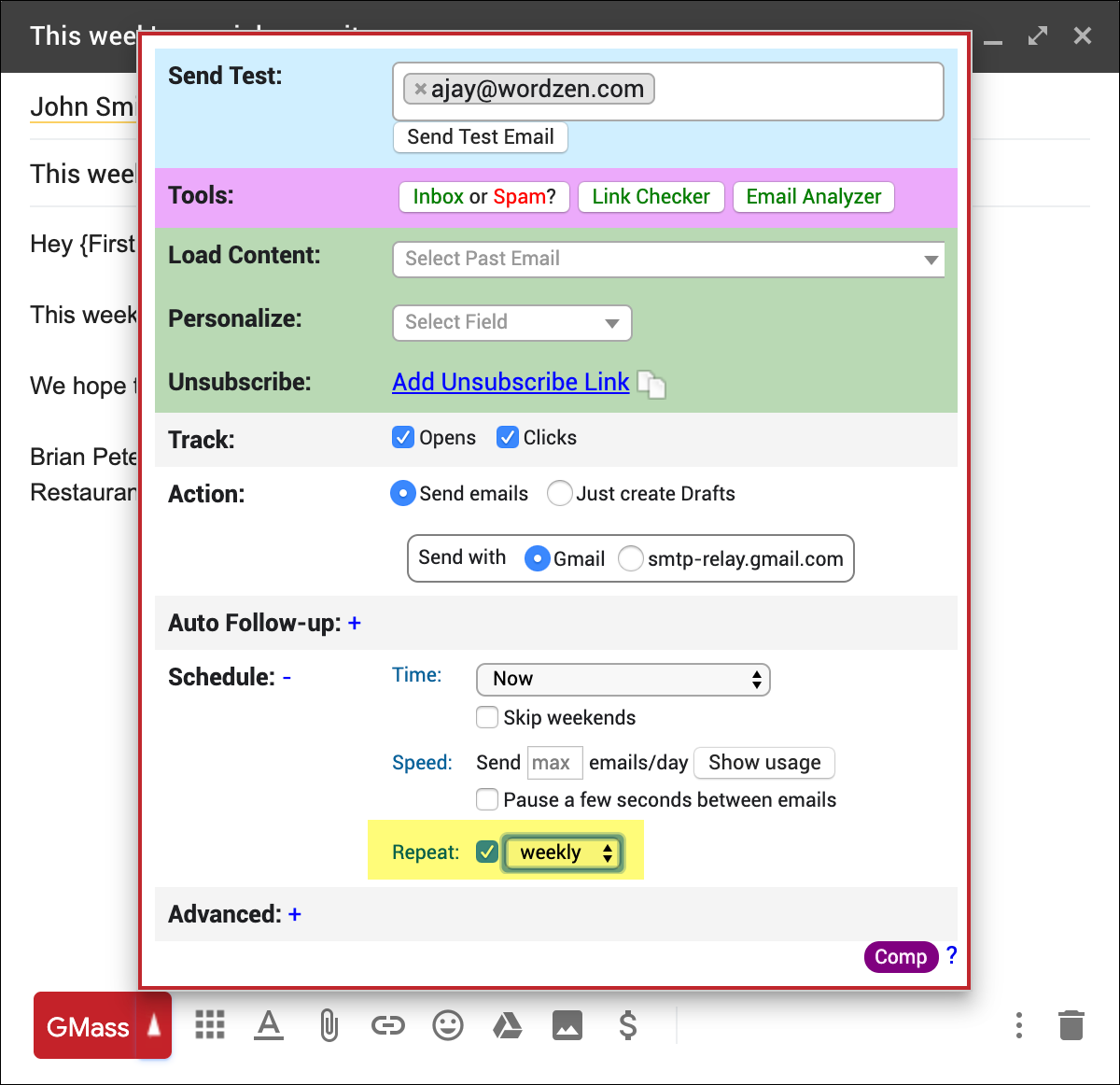Attach a file with the paperclip icon
The image size is (1120, 1085).
329,1025
